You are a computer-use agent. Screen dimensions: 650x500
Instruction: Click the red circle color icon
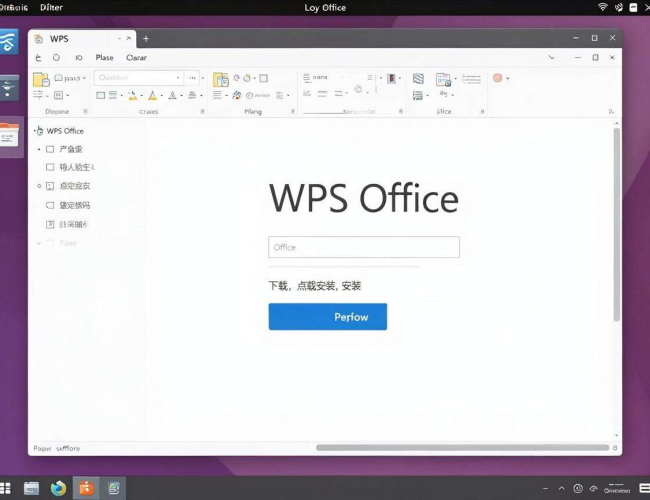click(x=497, y=78)
